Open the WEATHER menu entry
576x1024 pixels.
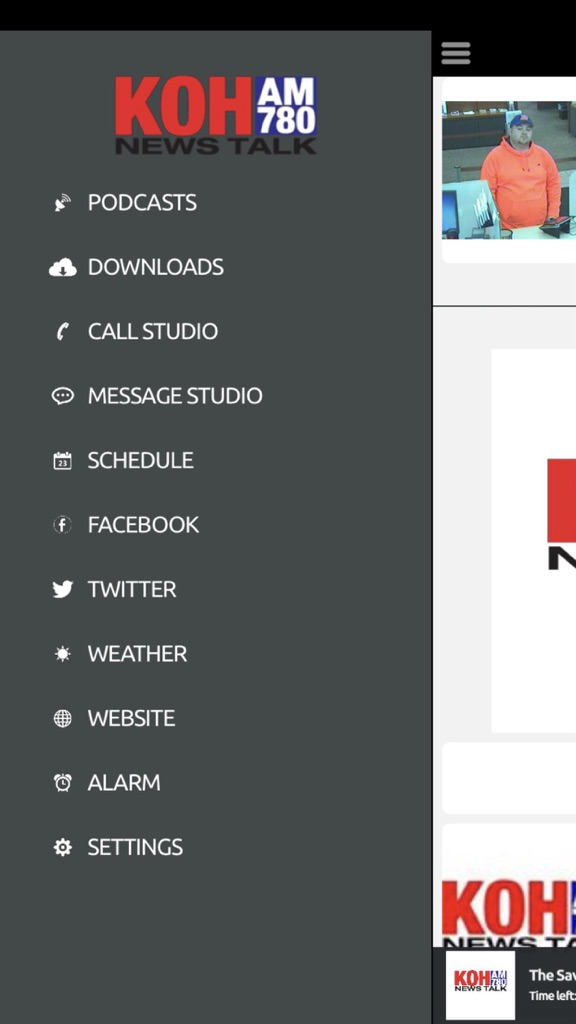[x=137, y=654]
